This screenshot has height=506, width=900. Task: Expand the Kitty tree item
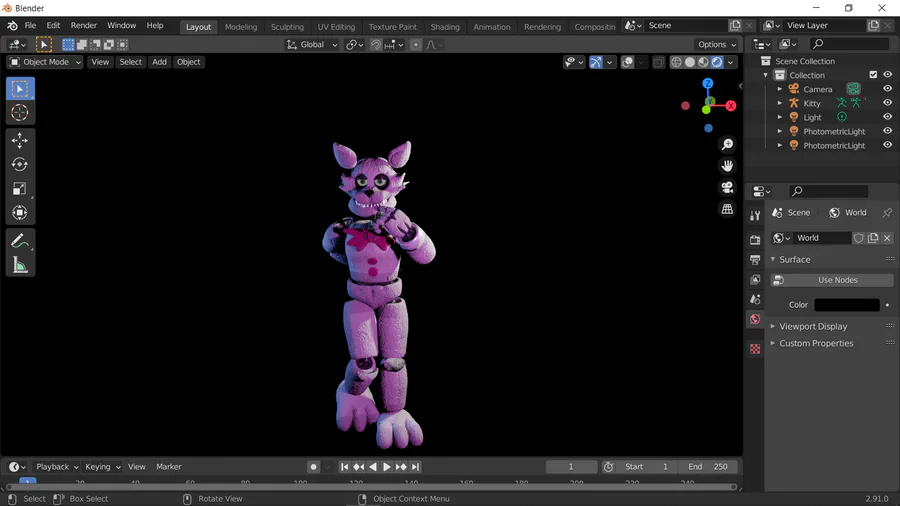coord(779,103)
